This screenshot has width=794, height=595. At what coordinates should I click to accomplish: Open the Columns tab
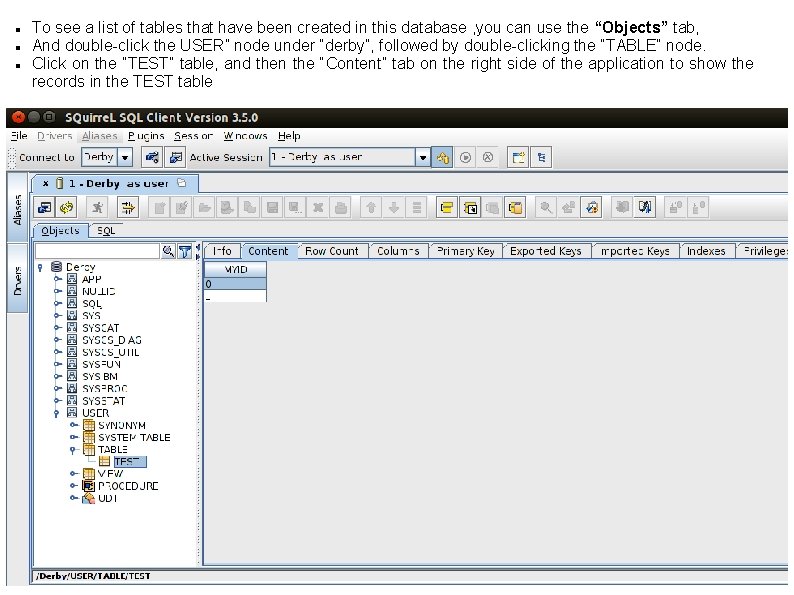399,251
